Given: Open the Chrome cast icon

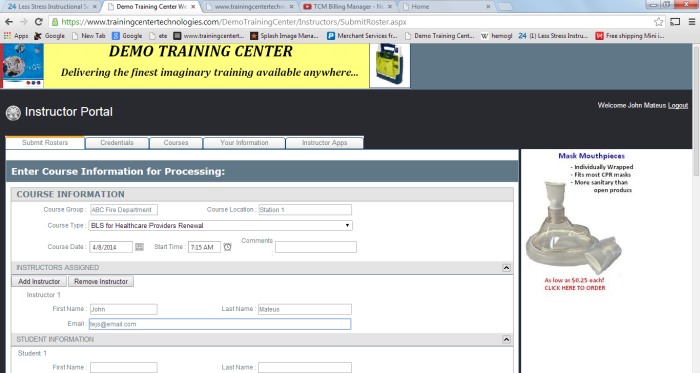Looking at the screenshot, I should tap(675, 22).
